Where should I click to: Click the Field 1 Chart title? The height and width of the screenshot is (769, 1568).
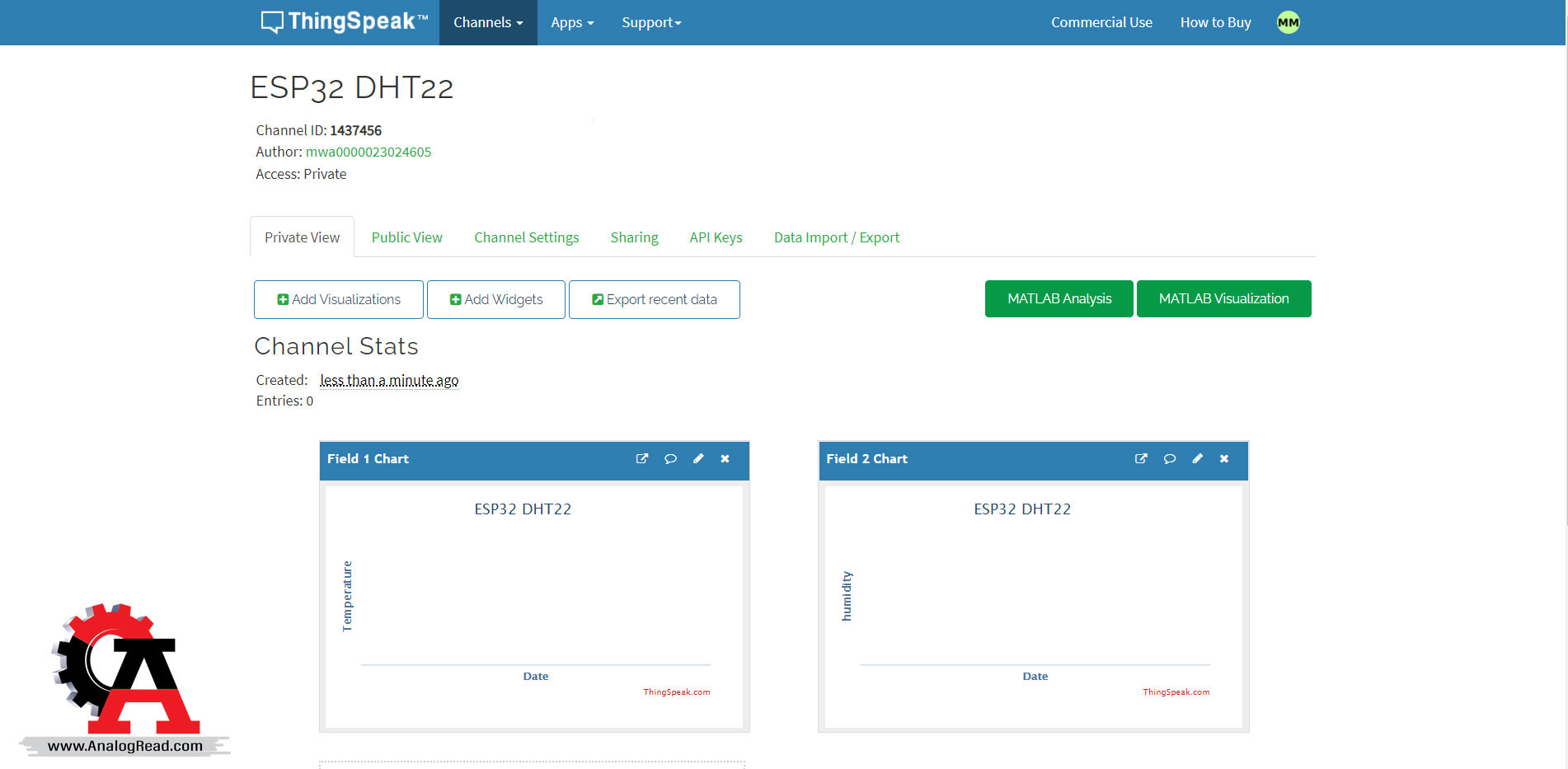pyautogui.click(x=368, y=459)
